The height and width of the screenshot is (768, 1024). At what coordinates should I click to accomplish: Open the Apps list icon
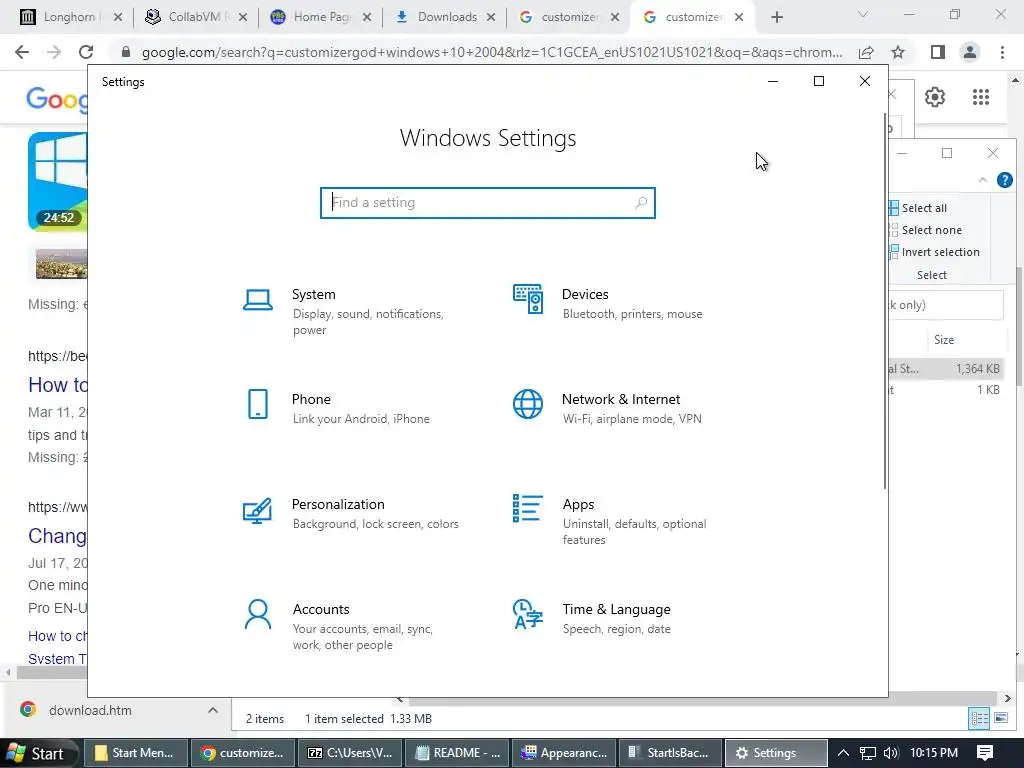click(528, 508)
